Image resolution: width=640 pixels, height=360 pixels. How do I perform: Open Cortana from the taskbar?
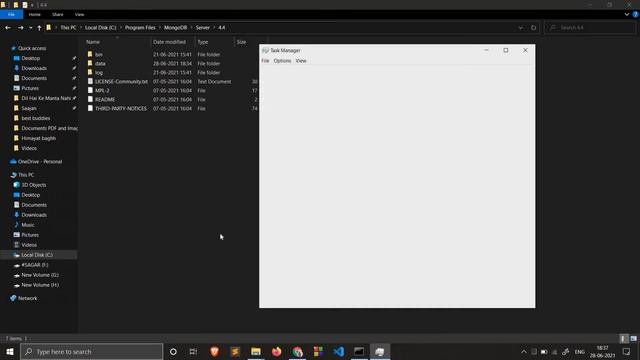click(x=173, y=351)
